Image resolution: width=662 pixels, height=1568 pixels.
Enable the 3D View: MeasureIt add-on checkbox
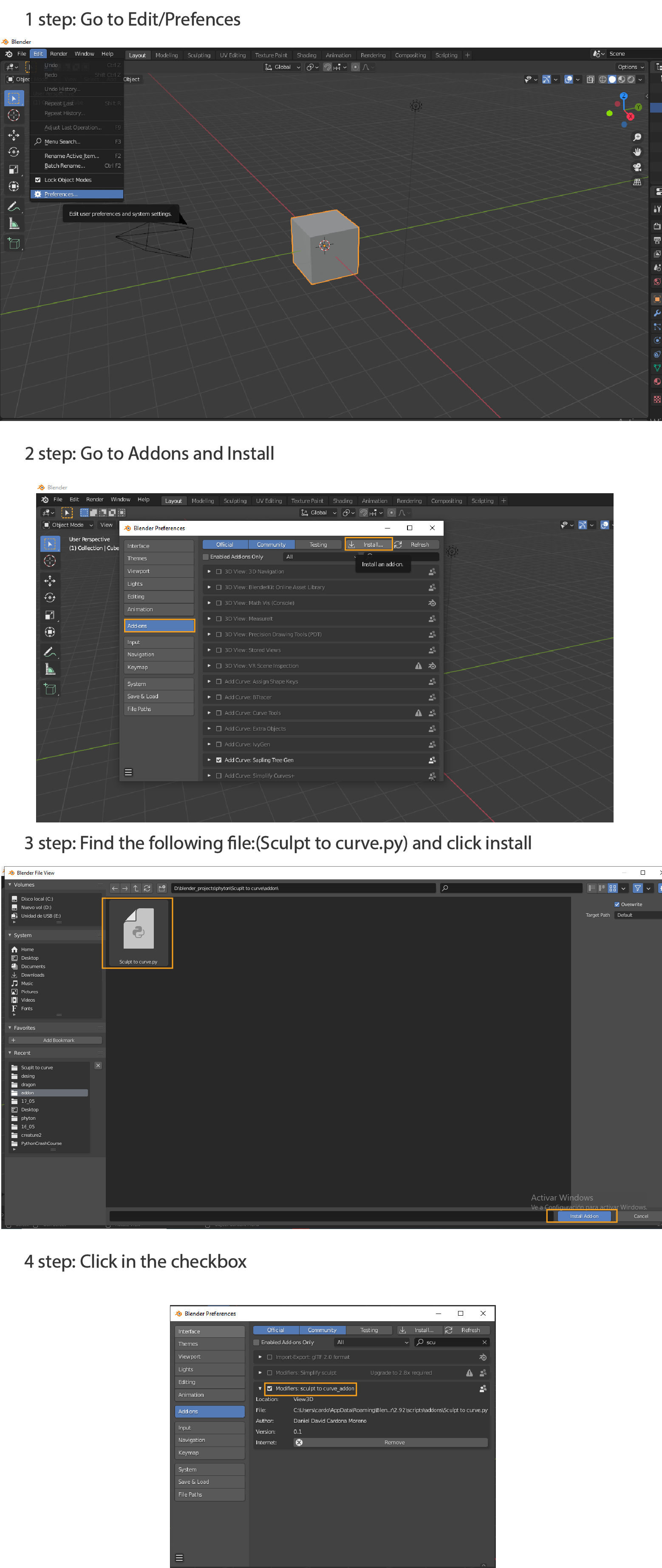tap(219, 619)
